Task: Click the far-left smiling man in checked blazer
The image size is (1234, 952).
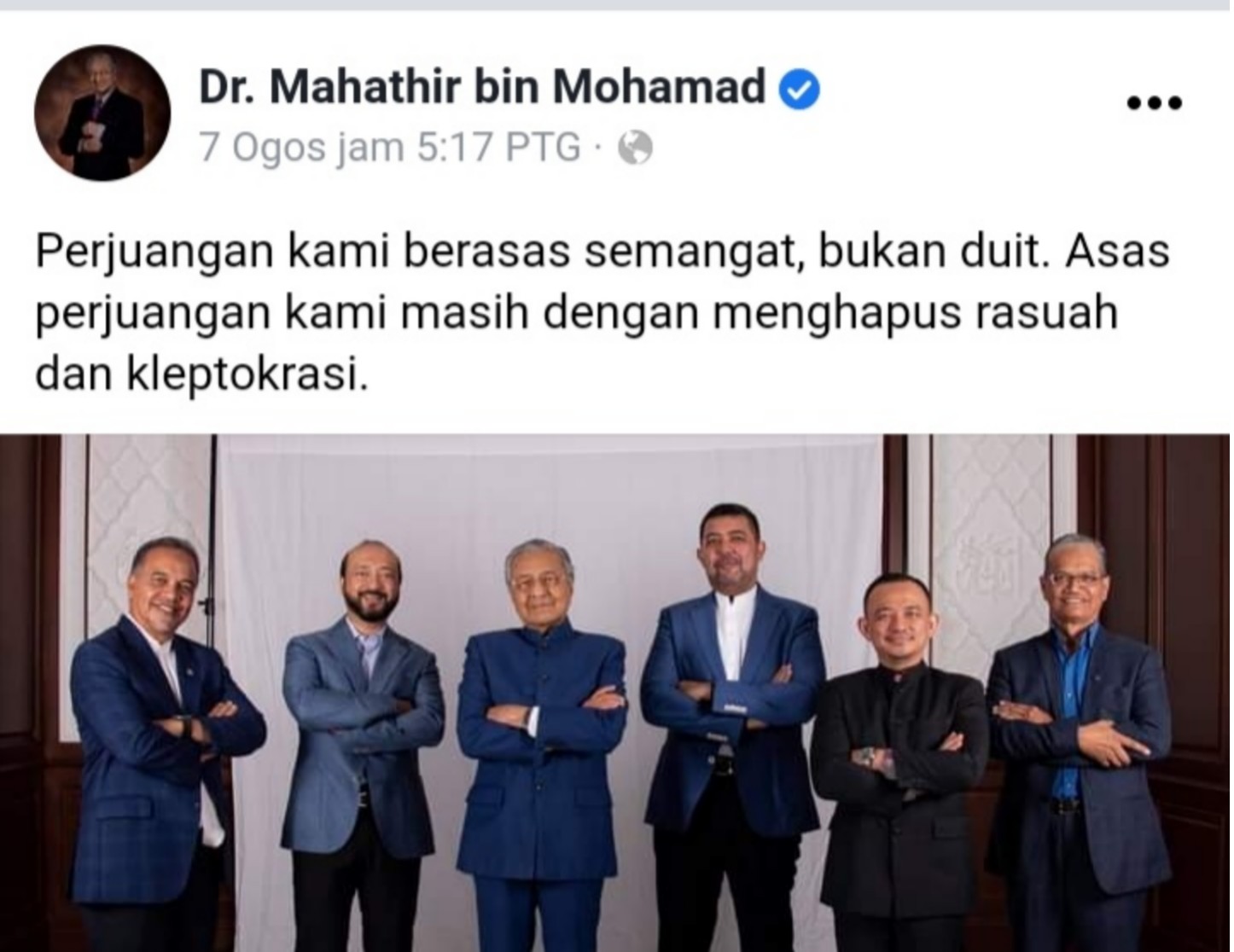Action: pos(166,742)
